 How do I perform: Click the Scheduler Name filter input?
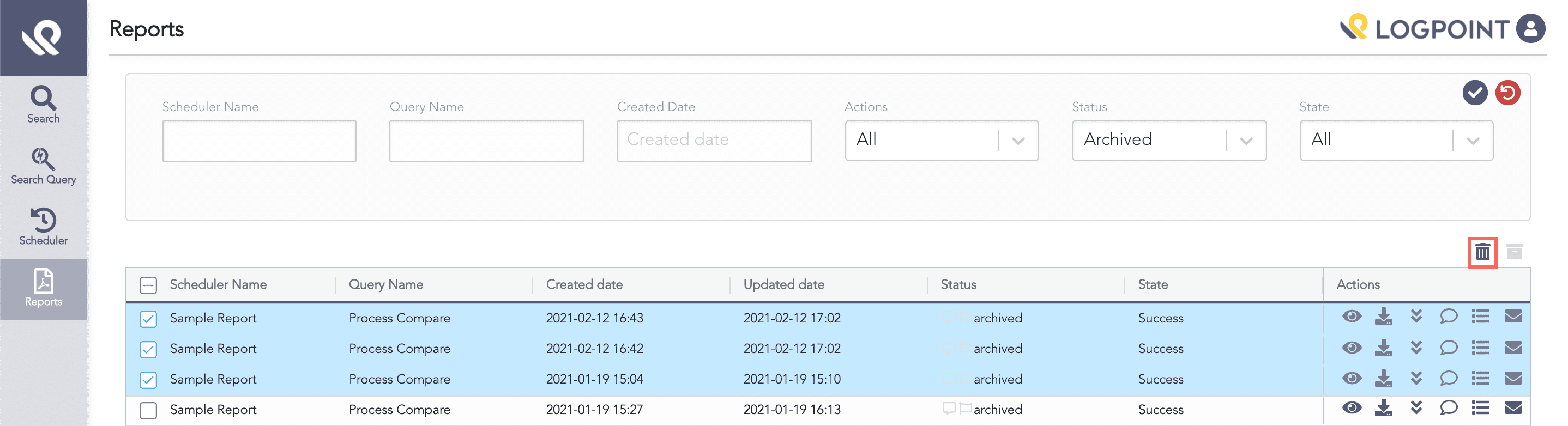pyautogui.click(x=260, y=141)
